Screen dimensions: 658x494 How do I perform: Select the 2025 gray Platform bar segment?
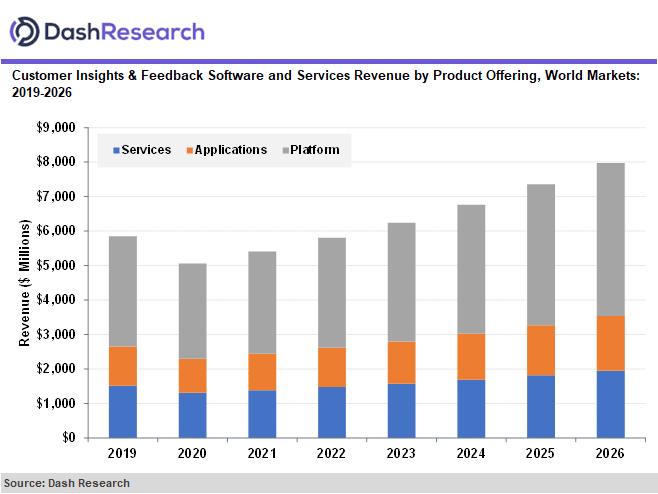[x=541, y=254]
